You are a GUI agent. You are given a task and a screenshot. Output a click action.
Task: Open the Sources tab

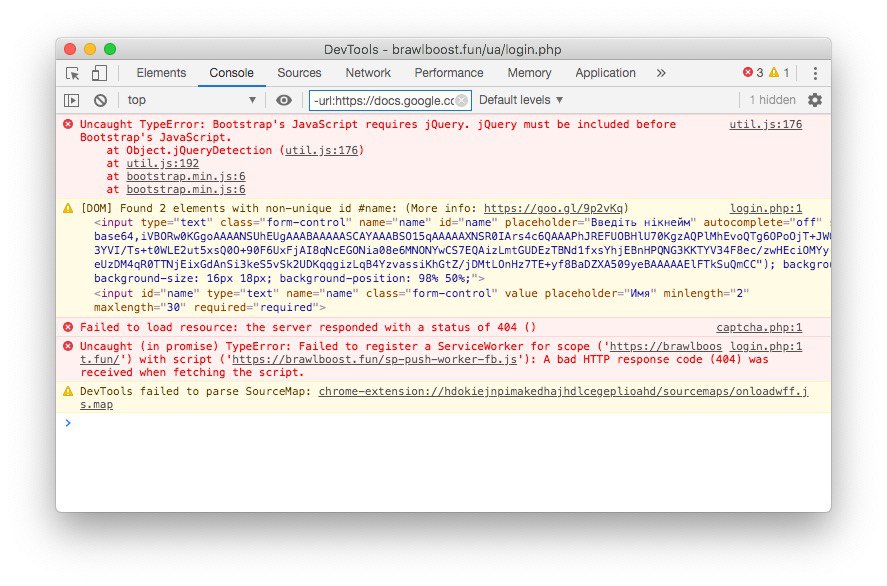pyautogui.click(x=299, y=73)
